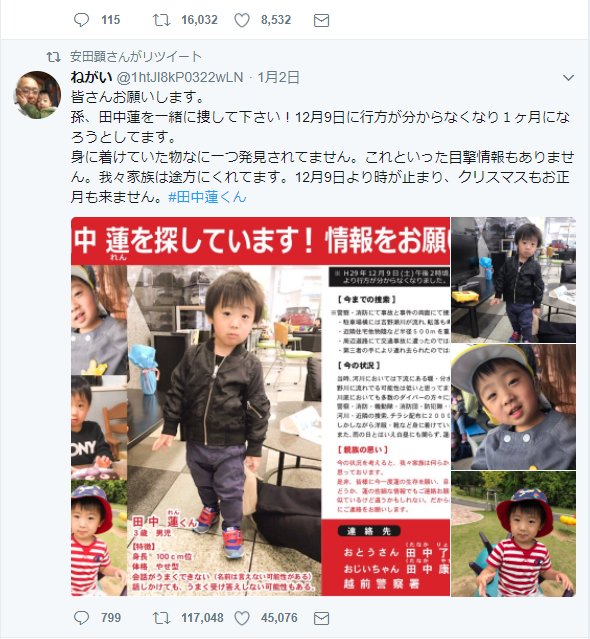Retweet the top tweet with 16,032 retweets
Screen dimensions: 590x639
[161, 20]
